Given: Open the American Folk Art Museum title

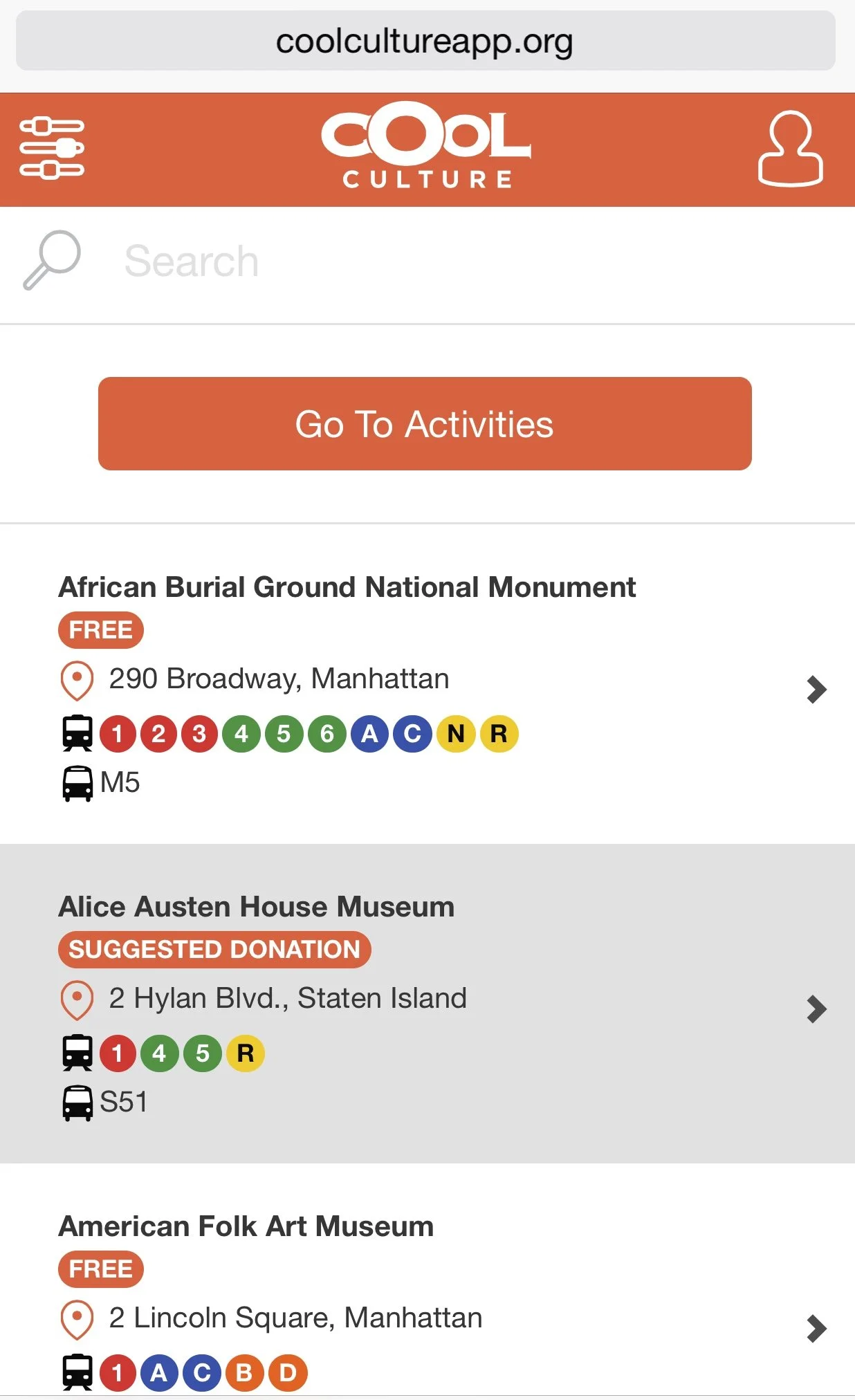Looking at the screenshot, I should 246,1226.
